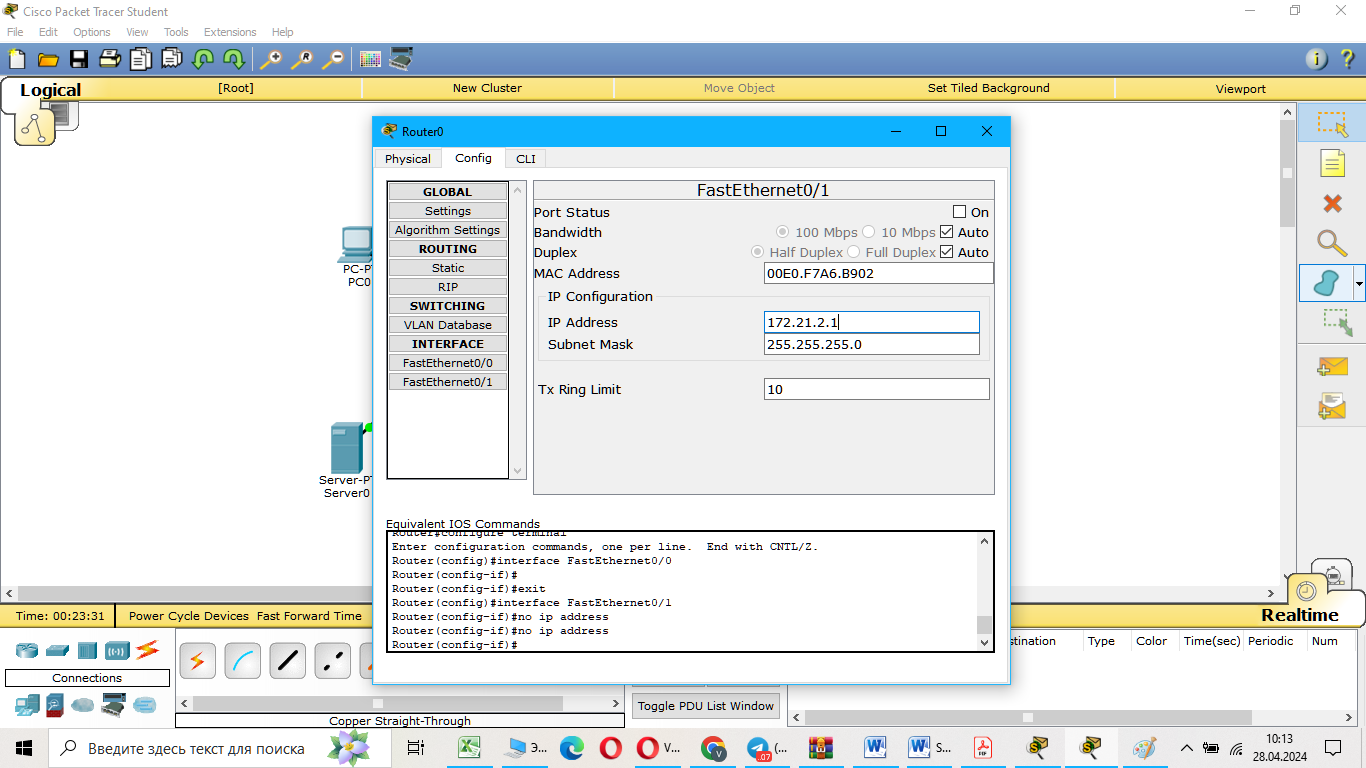Select the Hubs device category

click(87, 650)
